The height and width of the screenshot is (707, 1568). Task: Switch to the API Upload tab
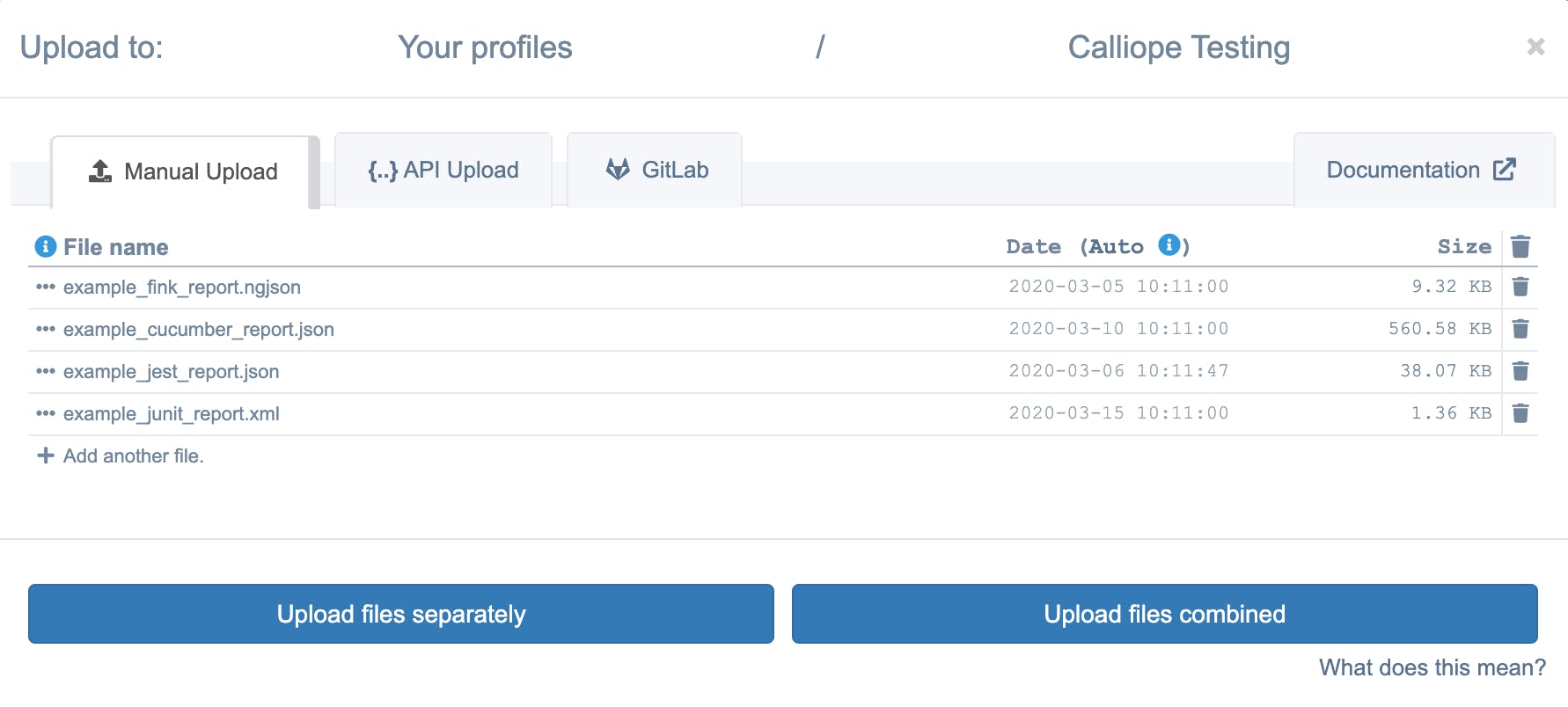(x=443, y=170)
